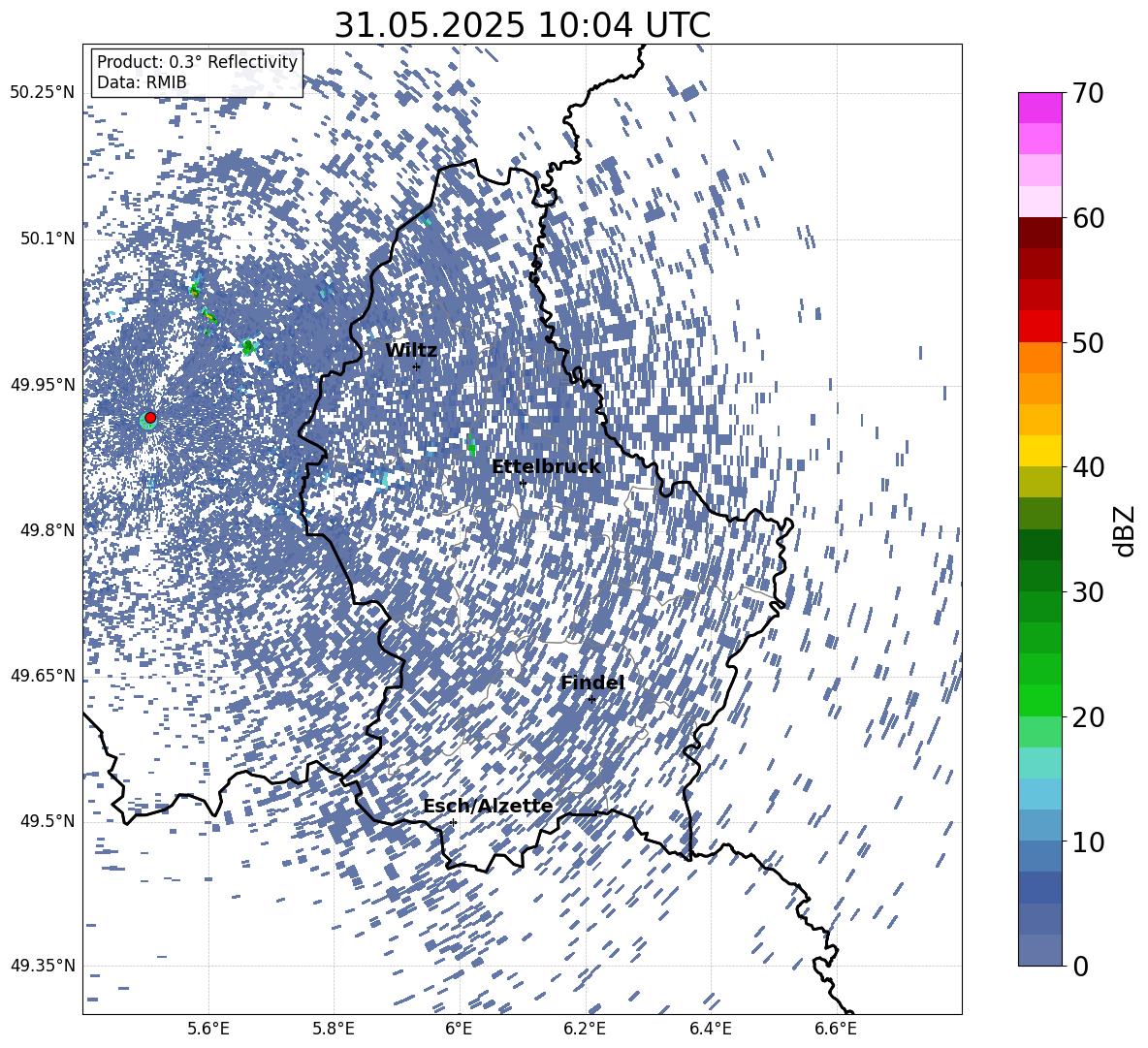
Task: Click the 30 tick label on colorbar
Action: point(1087,591)
